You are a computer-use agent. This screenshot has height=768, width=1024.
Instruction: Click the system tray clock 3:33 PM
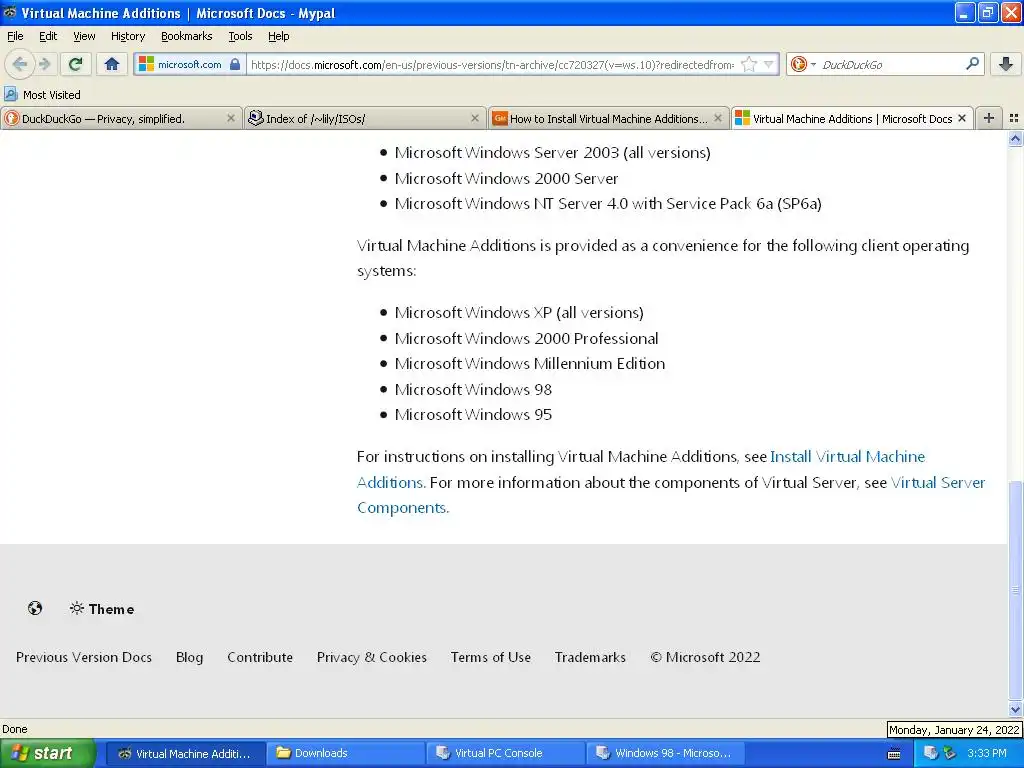point(986,753)
